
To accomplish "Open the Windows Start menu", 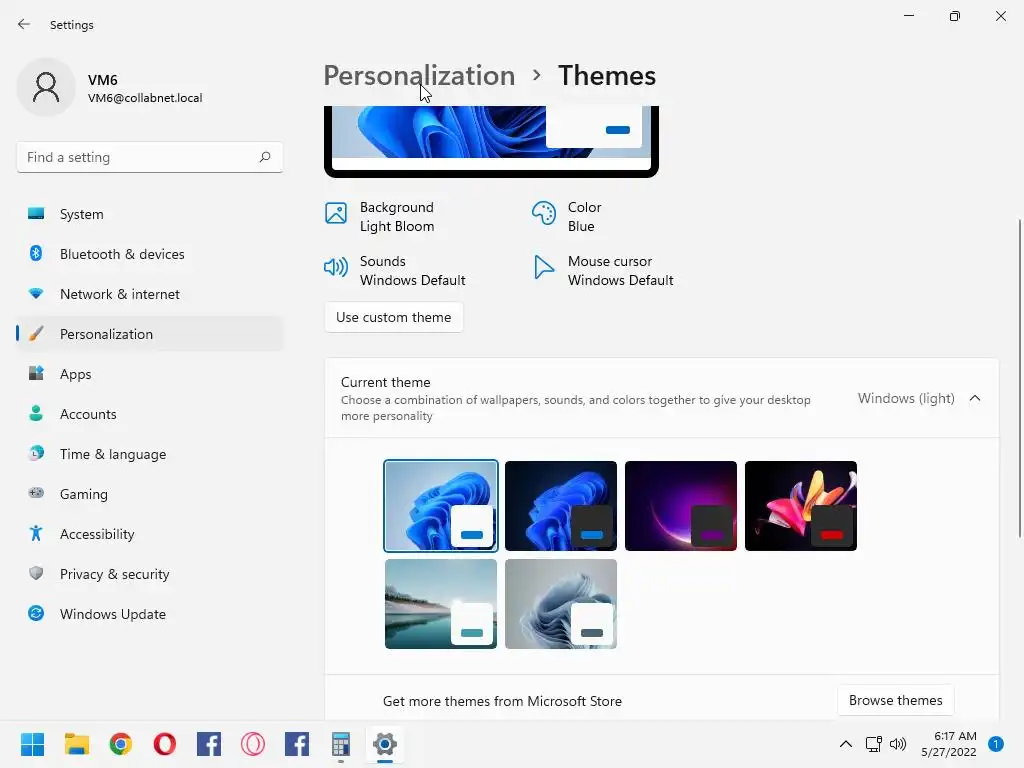I will pyautogui.click(x=32, y=744).
